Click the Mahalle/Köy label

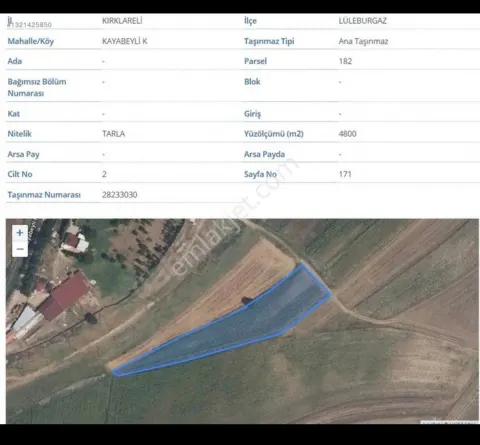point(31,41)
